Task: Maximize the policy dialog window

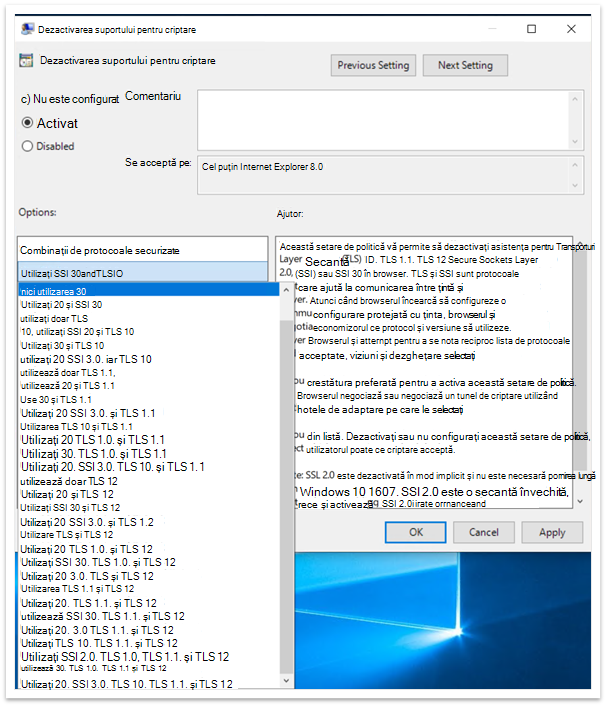Action: 531,29
